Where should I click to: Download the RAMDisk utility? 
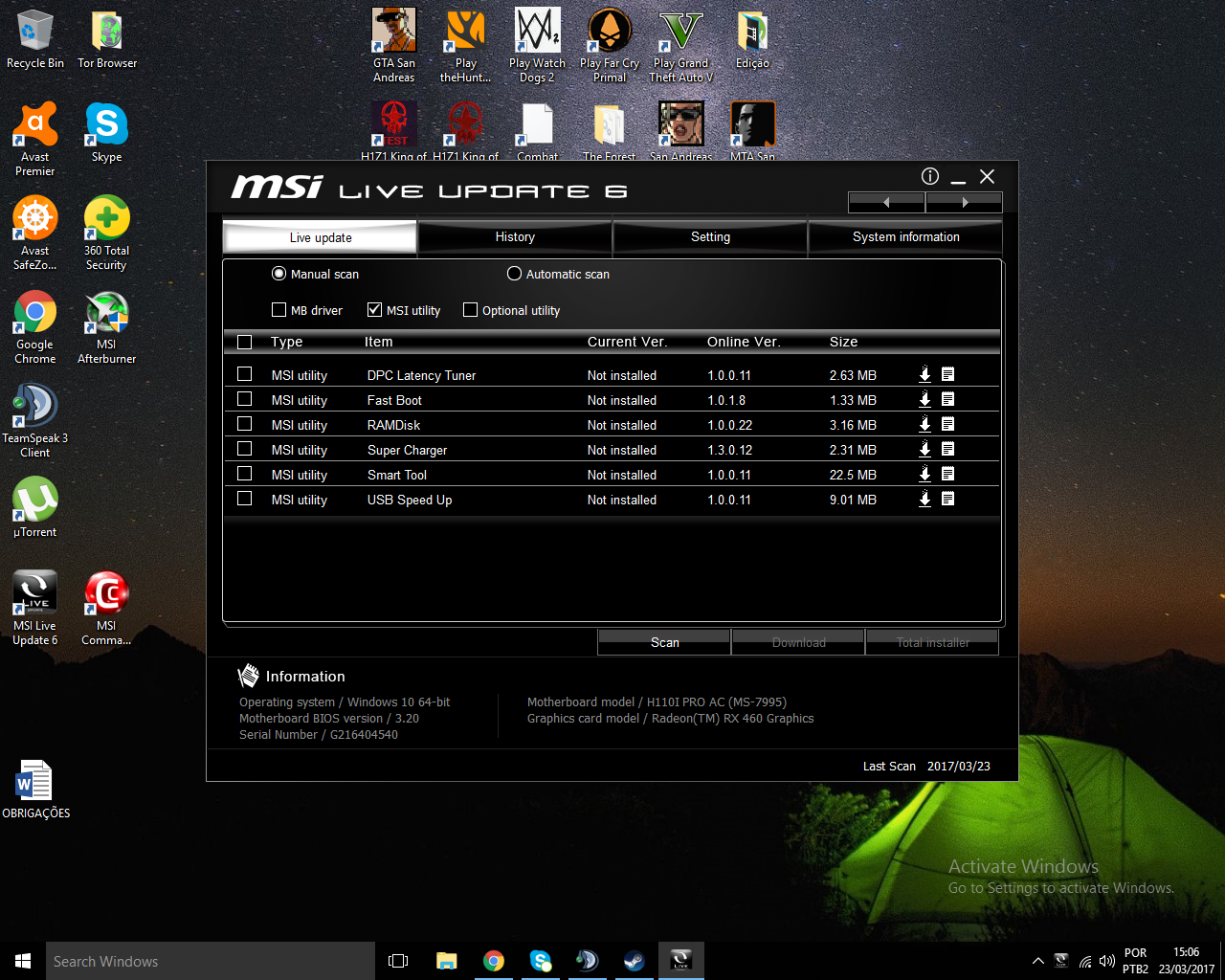click(x=924, y=424)
